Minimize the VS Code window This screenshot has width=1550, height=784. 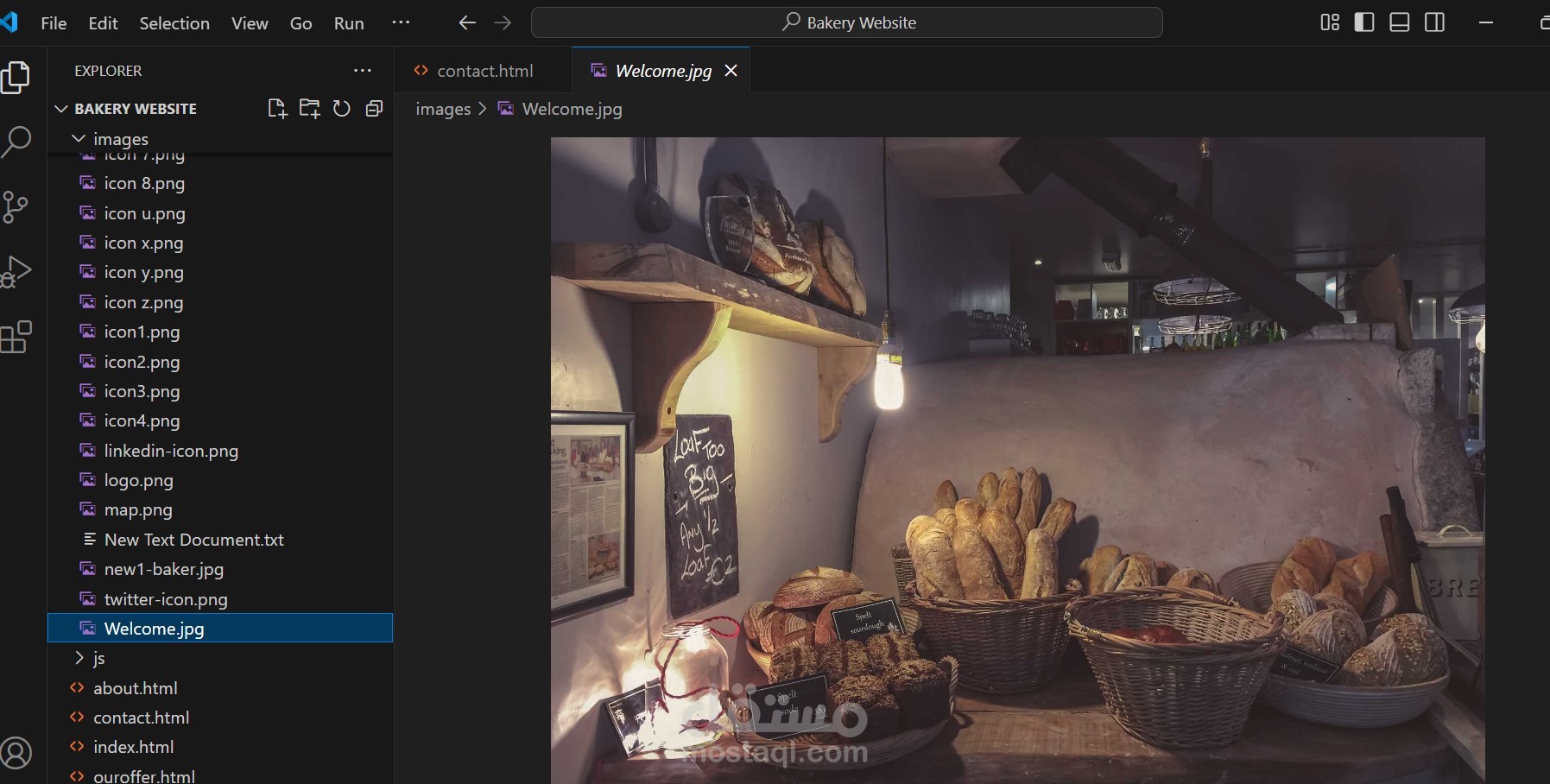point(1486,22)
